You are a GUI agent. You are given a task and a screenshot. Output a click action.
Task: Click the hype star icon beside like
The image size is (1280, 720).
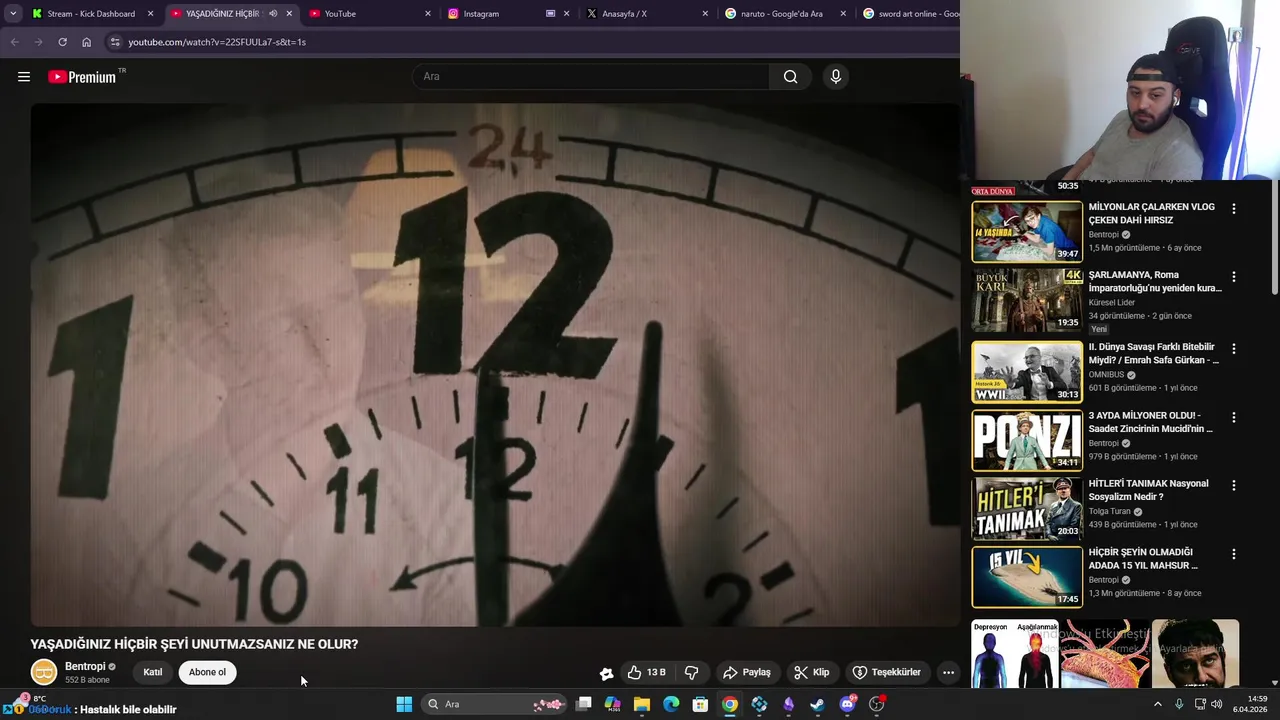[x=606, y=673]
